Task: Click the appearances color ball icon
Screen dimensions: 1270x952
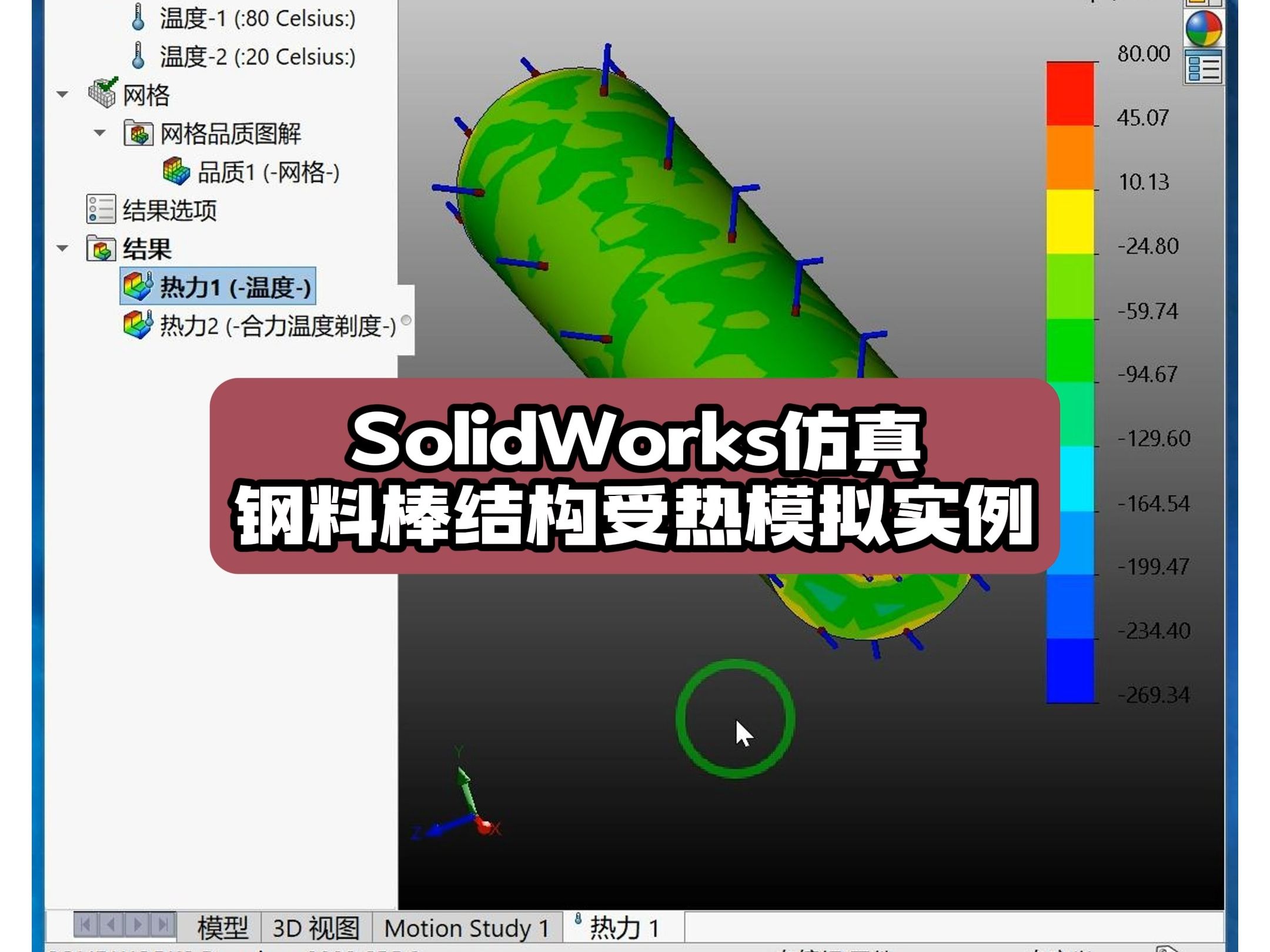Action: (1204, 29)
